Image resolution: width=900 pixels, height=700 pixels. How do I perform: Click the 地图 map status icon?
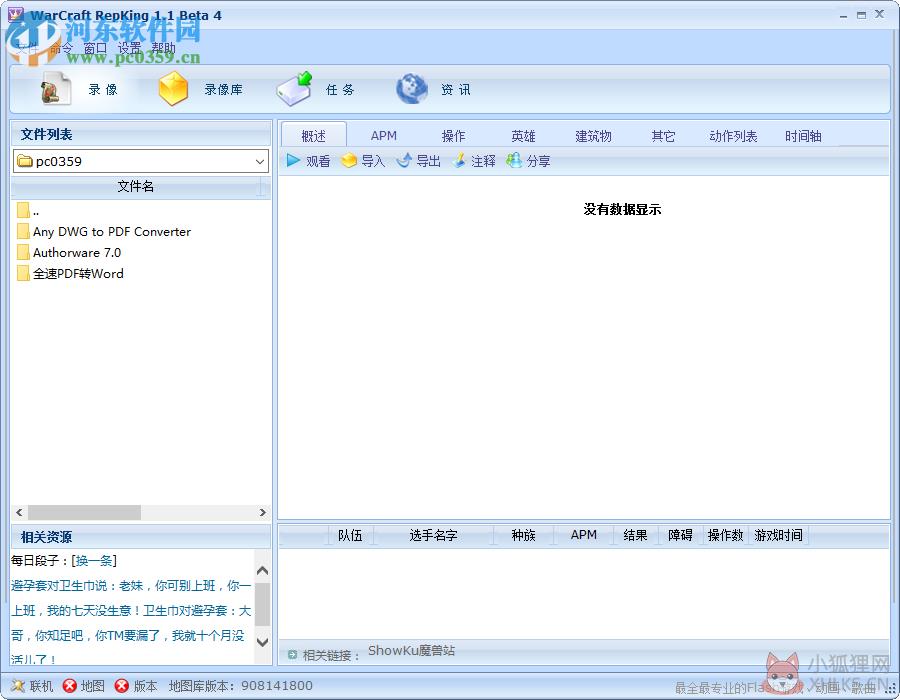[x=69, y=686]
